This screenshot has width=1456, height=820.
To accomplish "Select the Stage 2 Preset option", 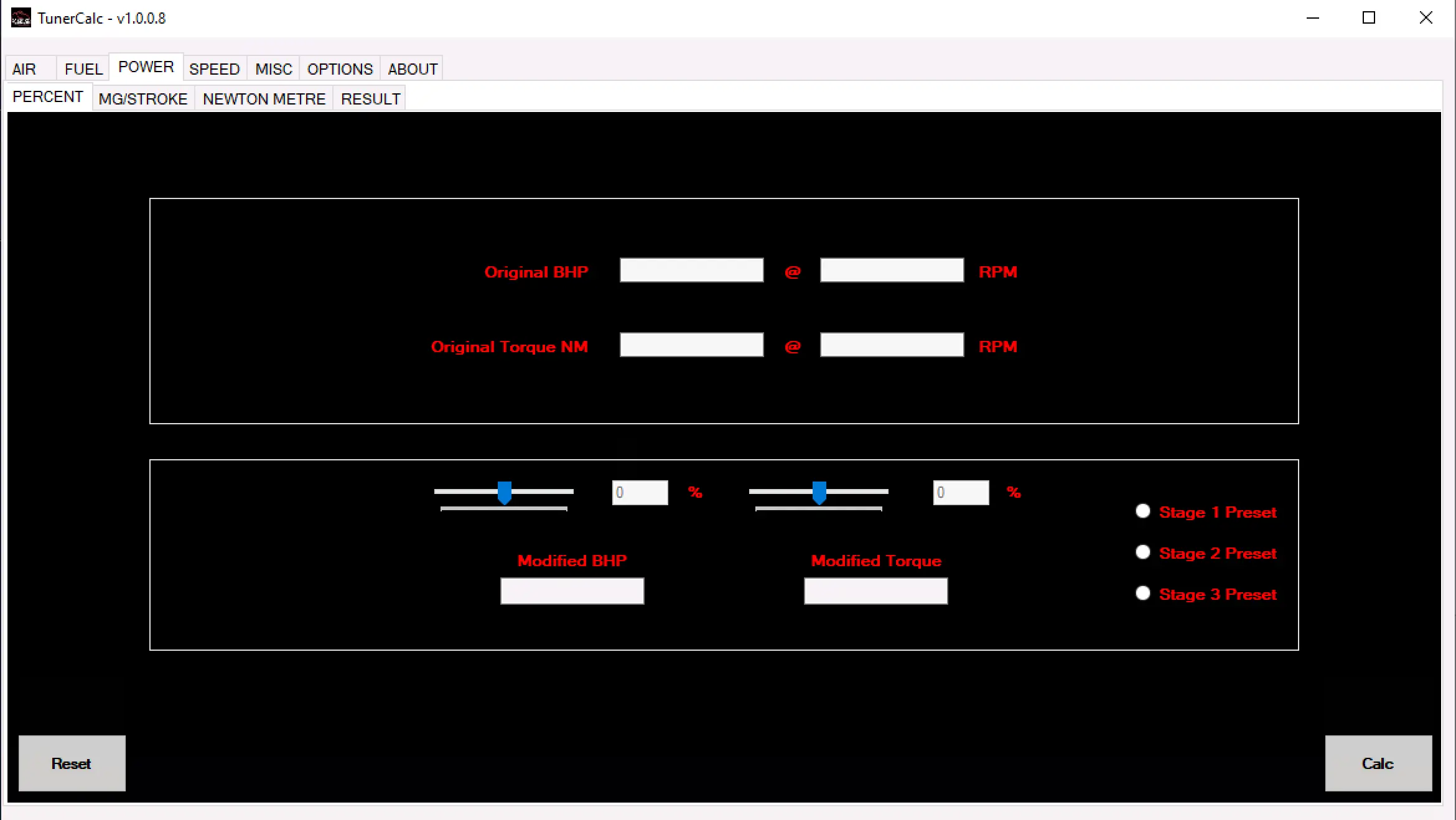I will [1143, 552].
